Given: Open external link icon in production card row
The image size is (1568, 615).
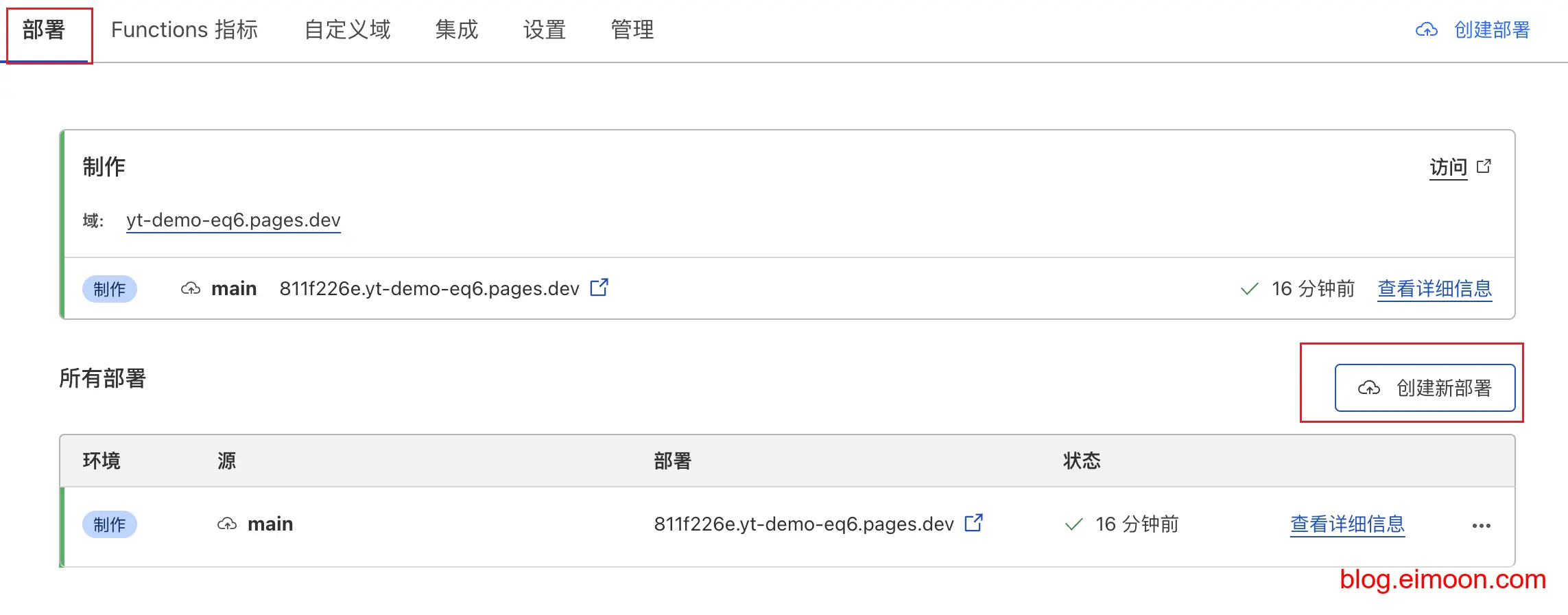Looking at the screenshot, I should click(x=599, y=288).
